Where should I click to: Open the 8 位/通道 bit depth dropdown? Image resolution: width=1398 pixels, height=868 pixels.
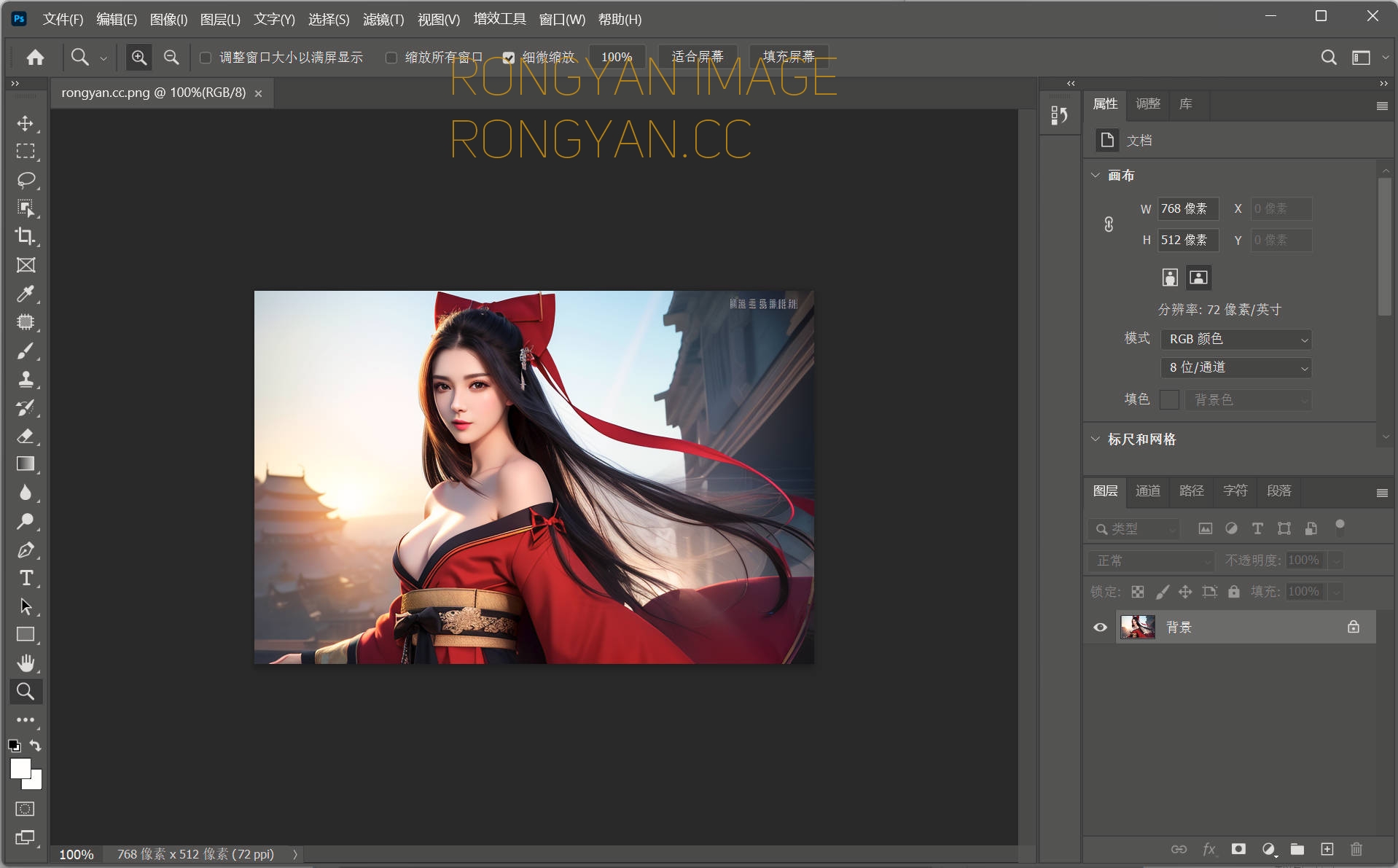(1236, 368)
